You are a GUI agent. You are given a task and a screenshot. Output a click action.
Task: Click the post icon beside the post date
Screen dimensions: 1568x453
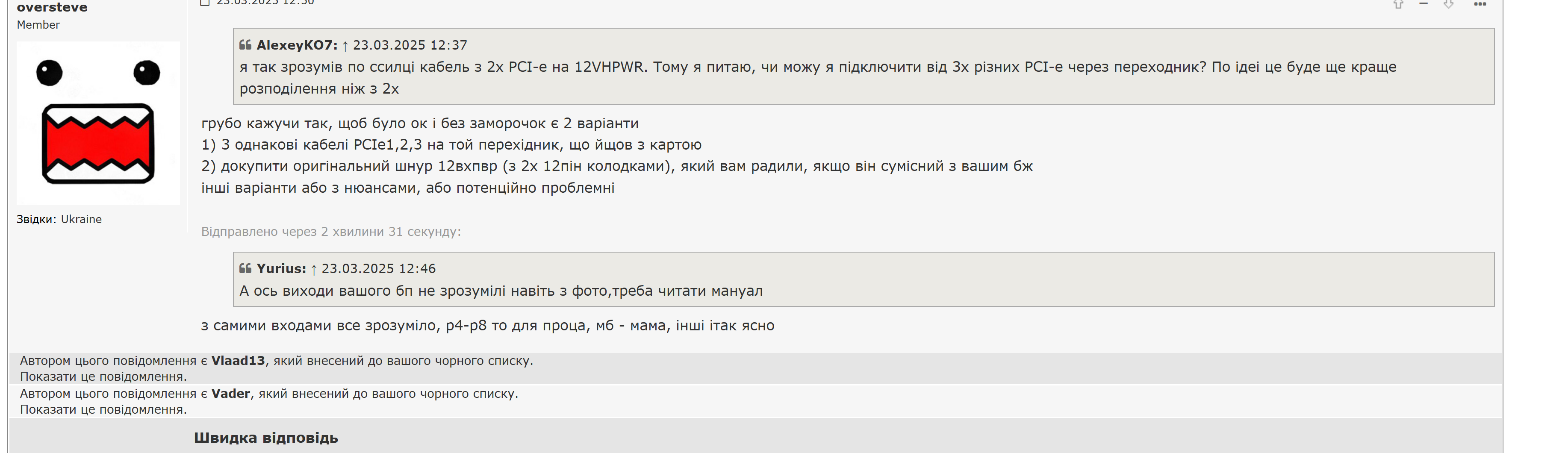[x=205, y=3]
